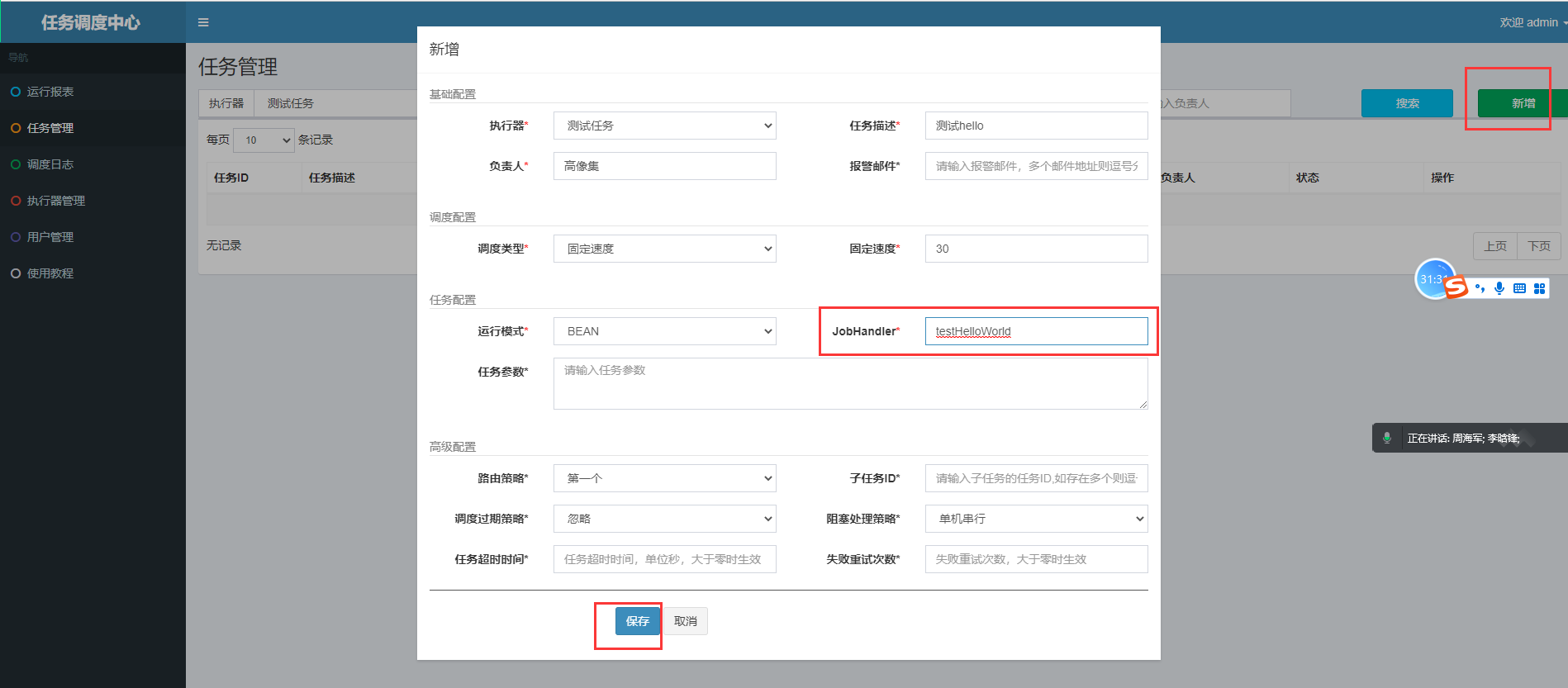Click the 运行报表 circle icon in sidebar
The image size is (1568, 688).
(16, 92)
